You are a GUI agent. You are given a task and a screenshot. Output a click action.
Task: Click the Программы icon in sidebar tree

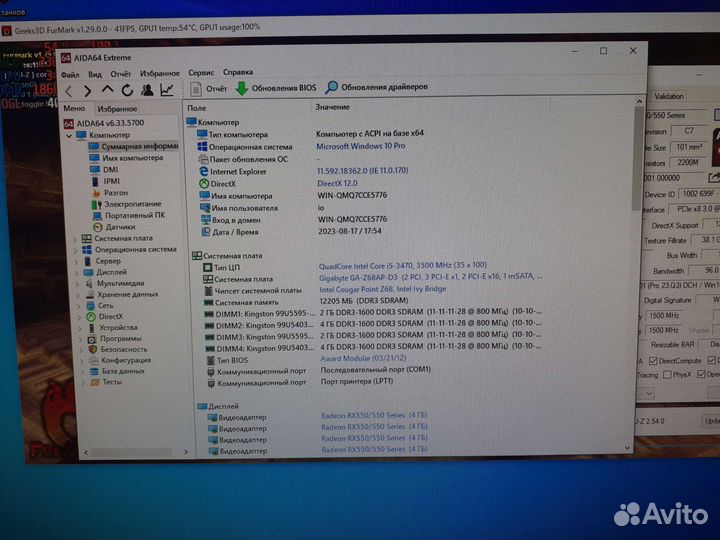pyautogui.click(x=92, y=339)
